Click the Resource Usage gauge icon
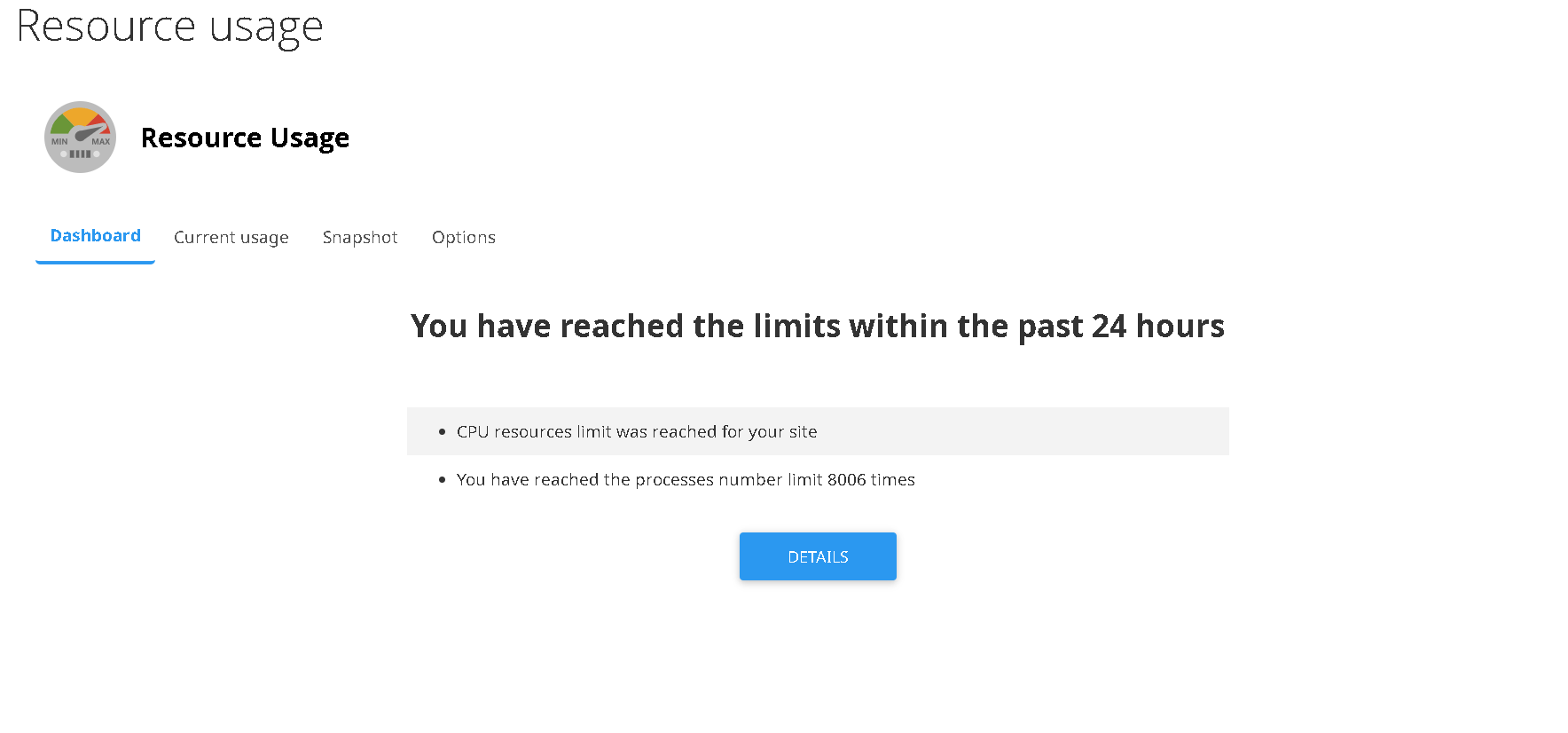 (80, 137)
